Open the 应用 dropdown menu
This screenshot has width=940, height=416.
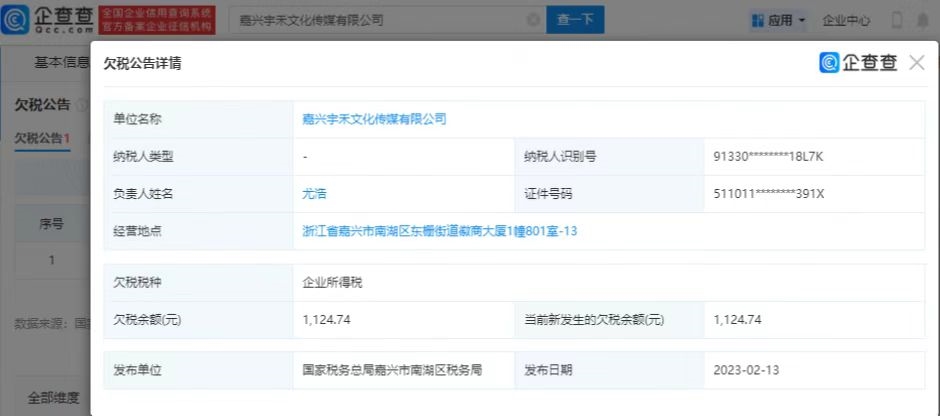[779, 20]
